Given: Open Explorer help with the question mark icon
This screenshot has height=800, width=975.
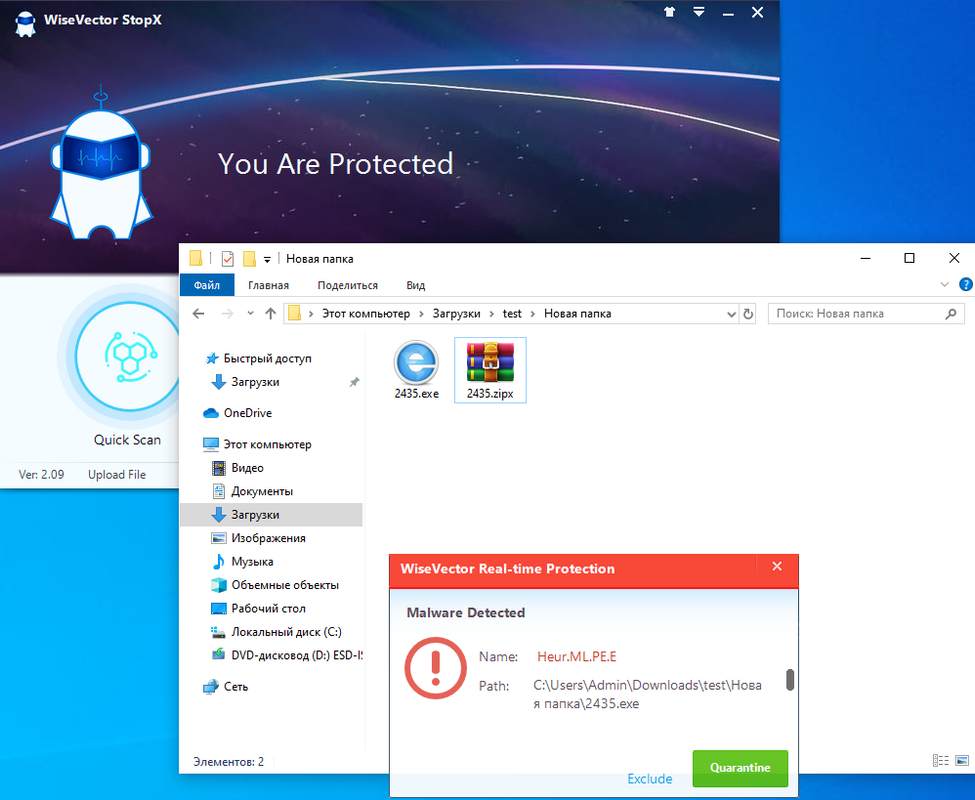Looking at the screenshot, I should (x=966, y=285).
